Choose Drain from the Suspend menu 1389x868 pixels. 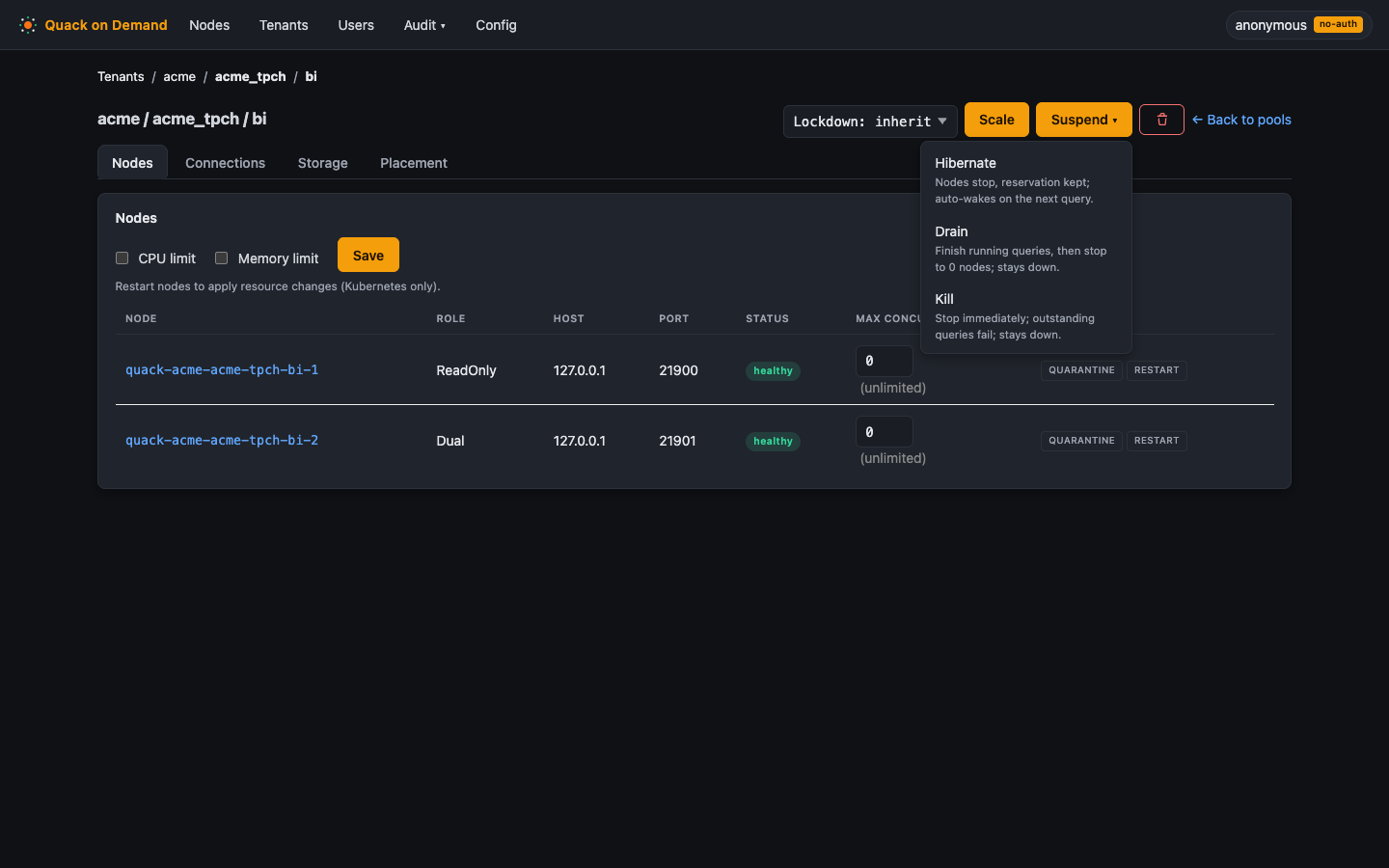point(1026,249)
